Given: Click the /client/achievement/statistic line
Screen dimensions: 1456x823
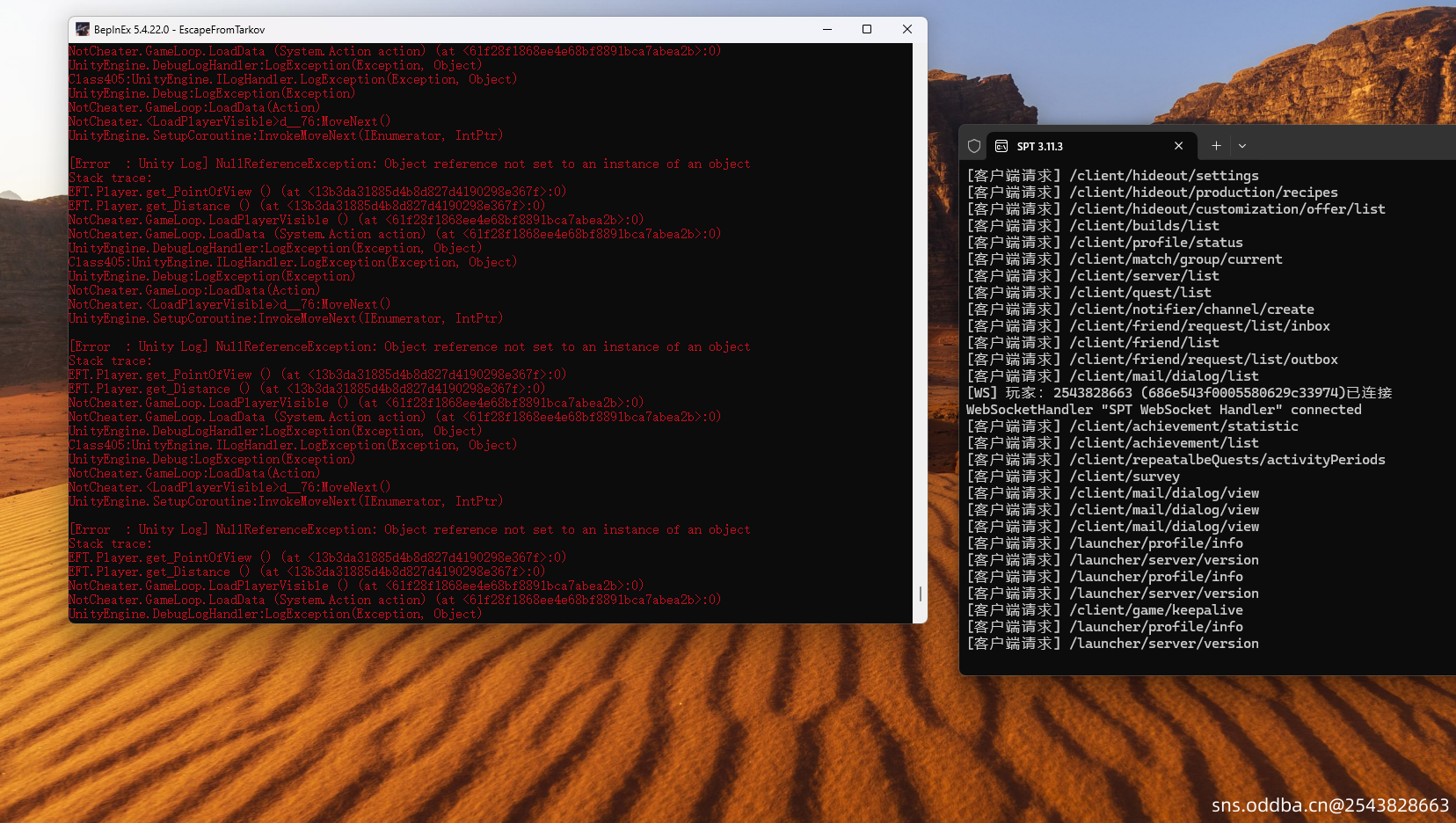Looking at the screenshot, I should click(1132, 426).
